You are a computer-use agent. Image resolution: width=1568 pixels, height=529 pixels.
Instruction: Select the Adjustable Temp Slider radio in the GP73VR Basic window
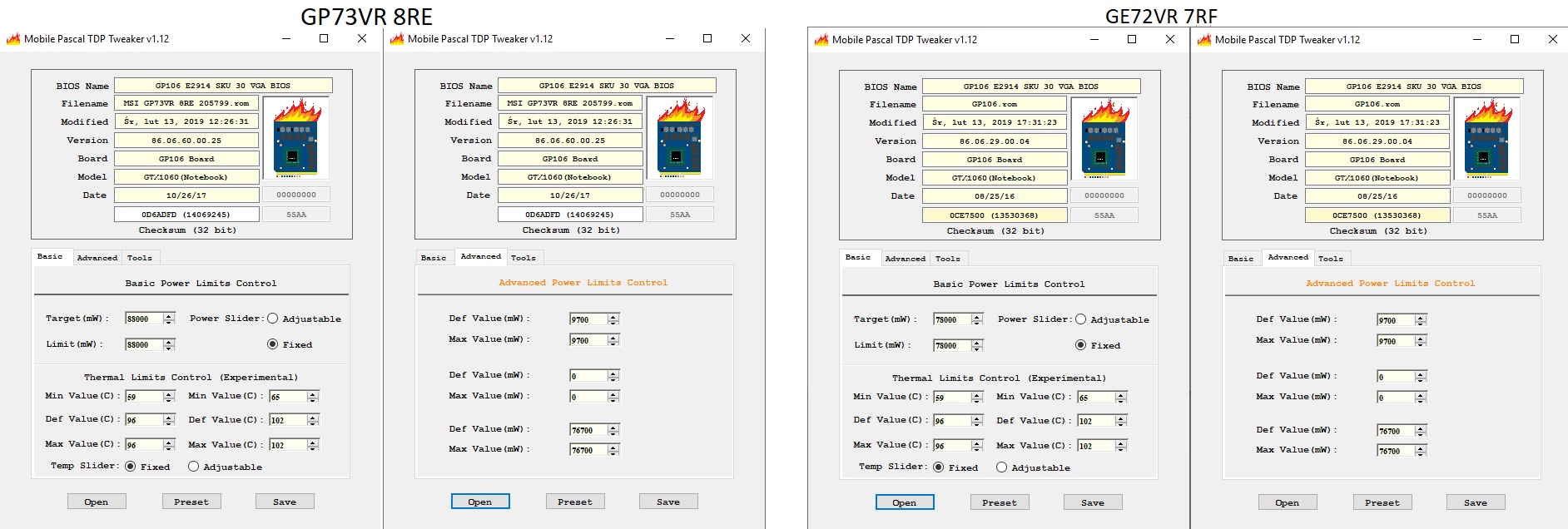tap(193, 467)
